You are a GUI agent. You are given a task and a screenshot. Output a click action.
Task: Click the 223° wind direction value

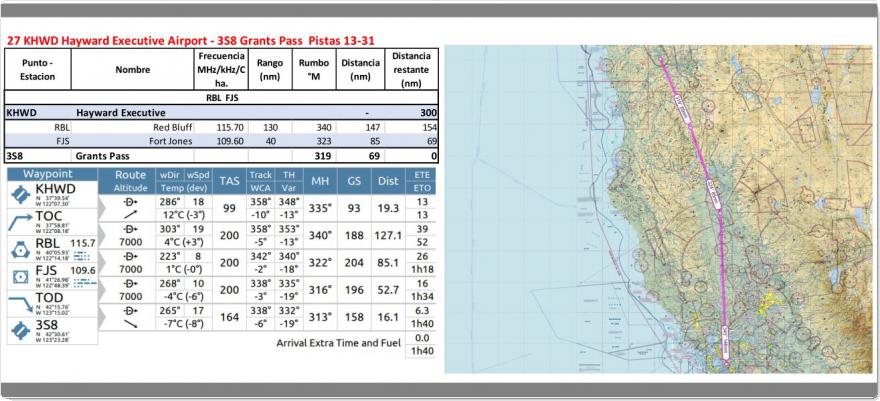tap(169, 257)
